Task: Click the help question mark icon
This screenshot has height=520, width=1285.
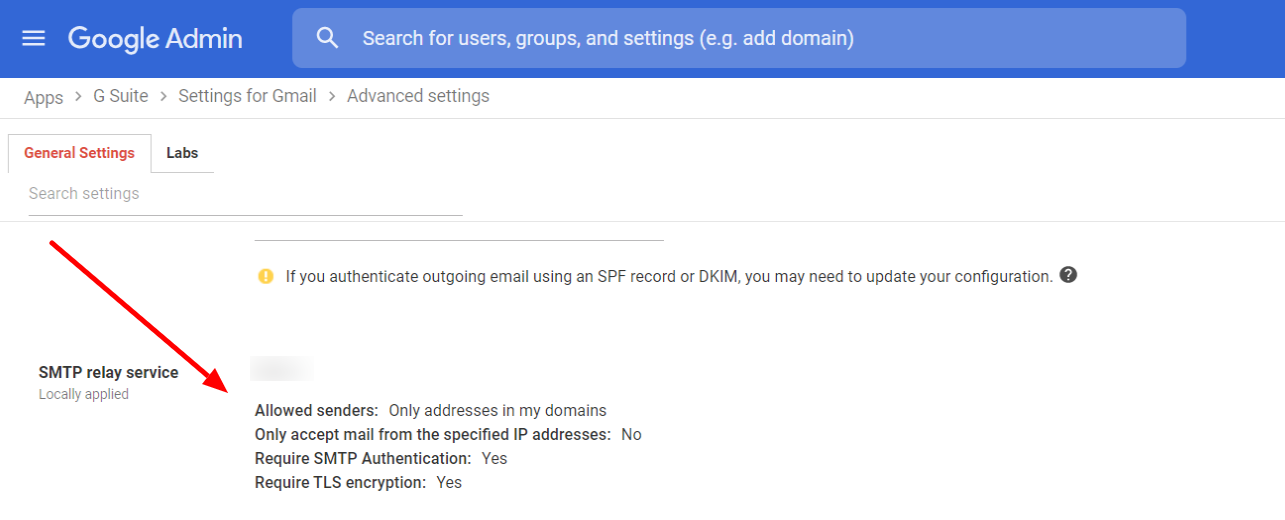Action: coord(1068,275)
